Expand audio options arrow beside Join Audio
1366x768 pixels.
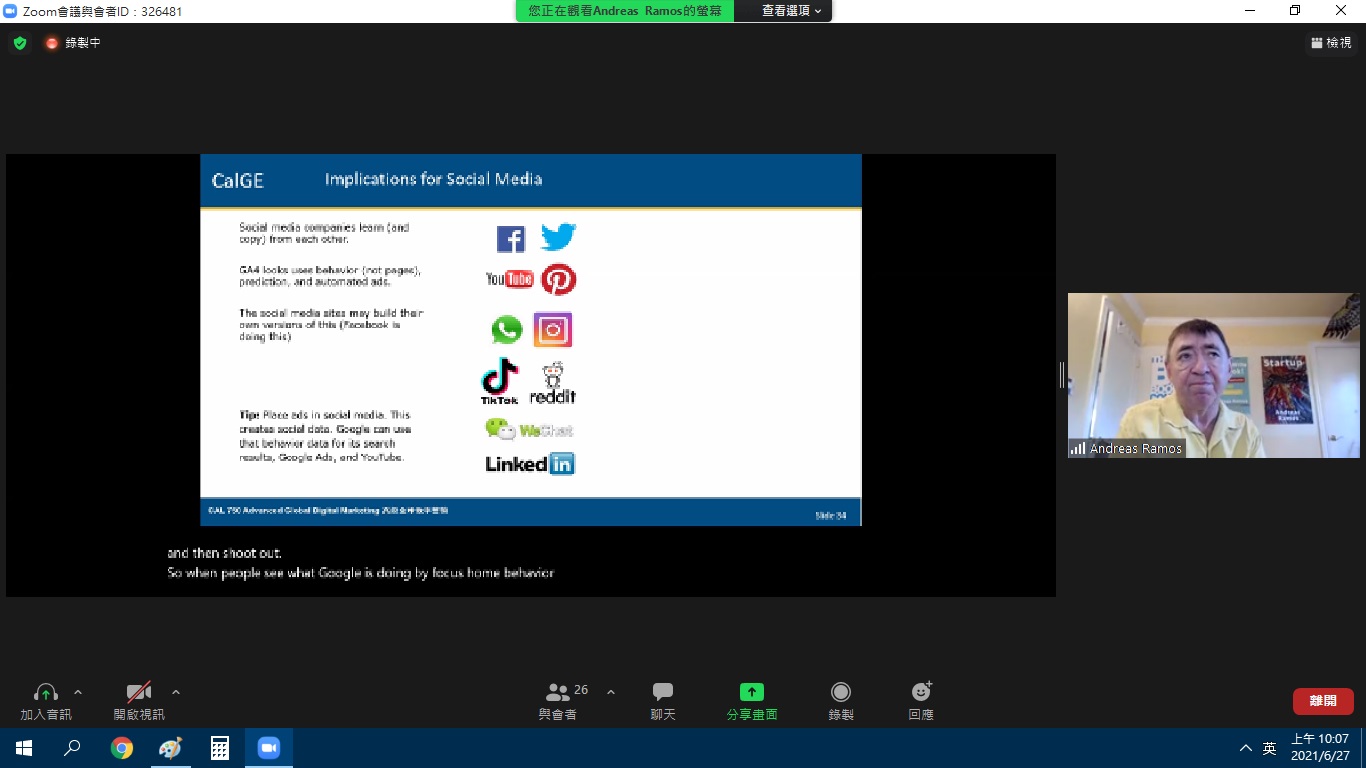pos(78,692)
